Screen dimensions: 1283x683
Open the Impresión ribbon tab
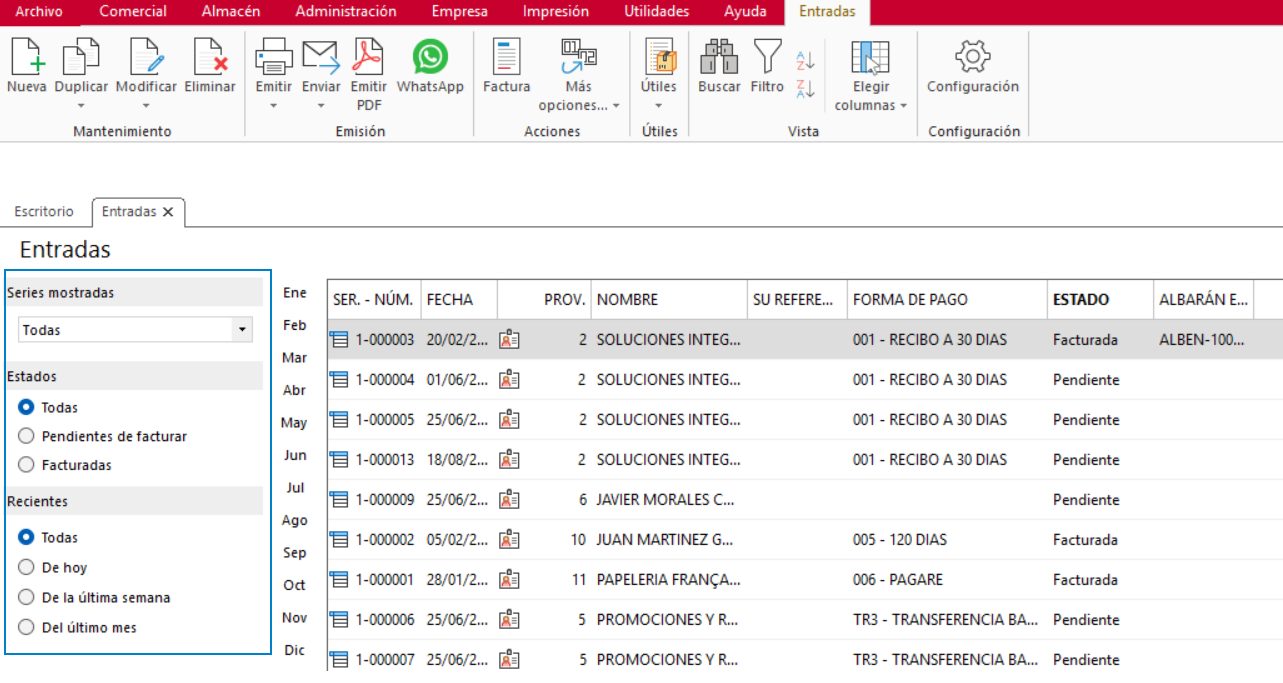(556, 12)
